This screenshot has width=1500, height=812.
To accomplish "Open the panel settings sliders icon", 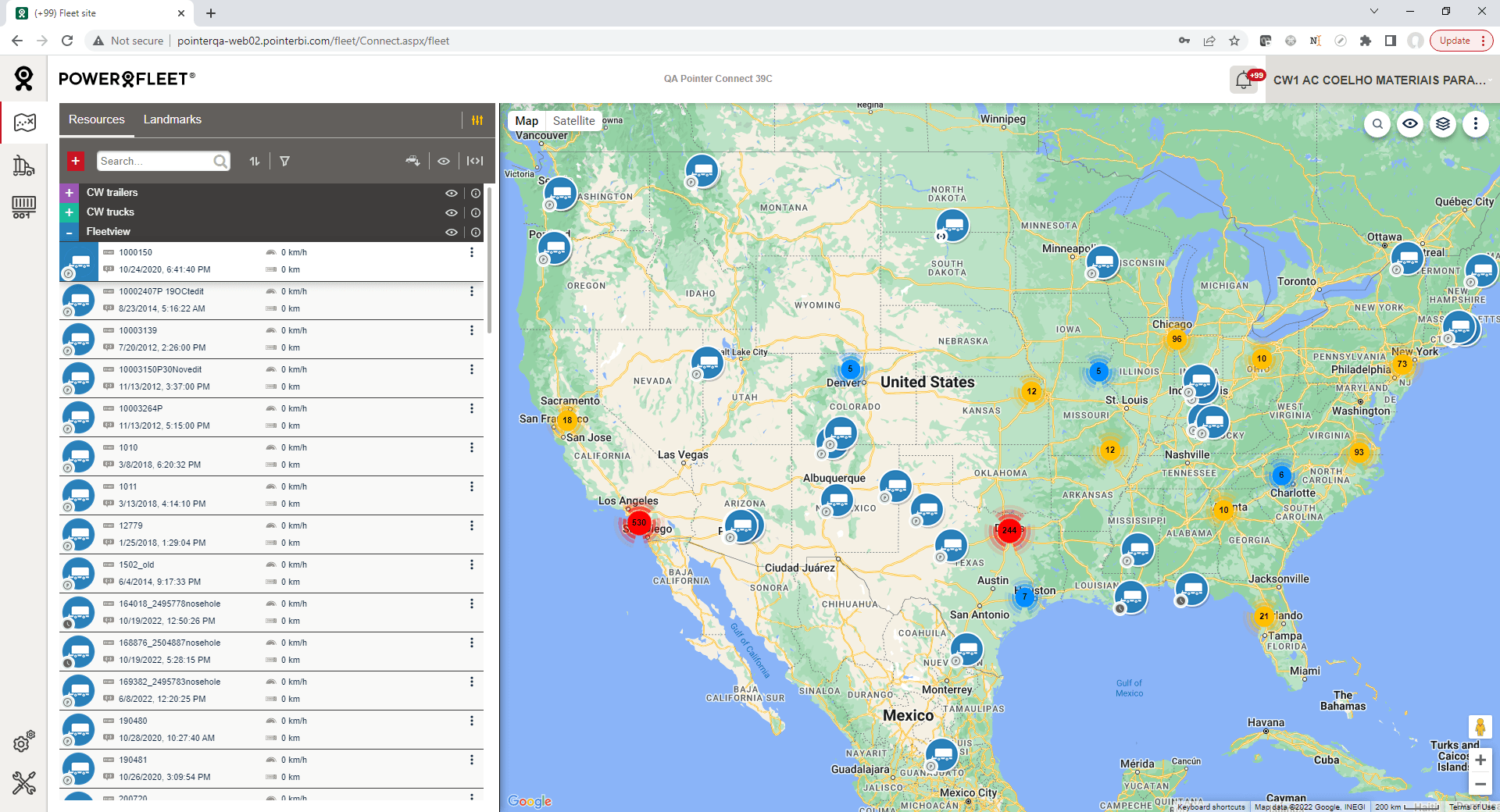I will click(x=477, y=119).
